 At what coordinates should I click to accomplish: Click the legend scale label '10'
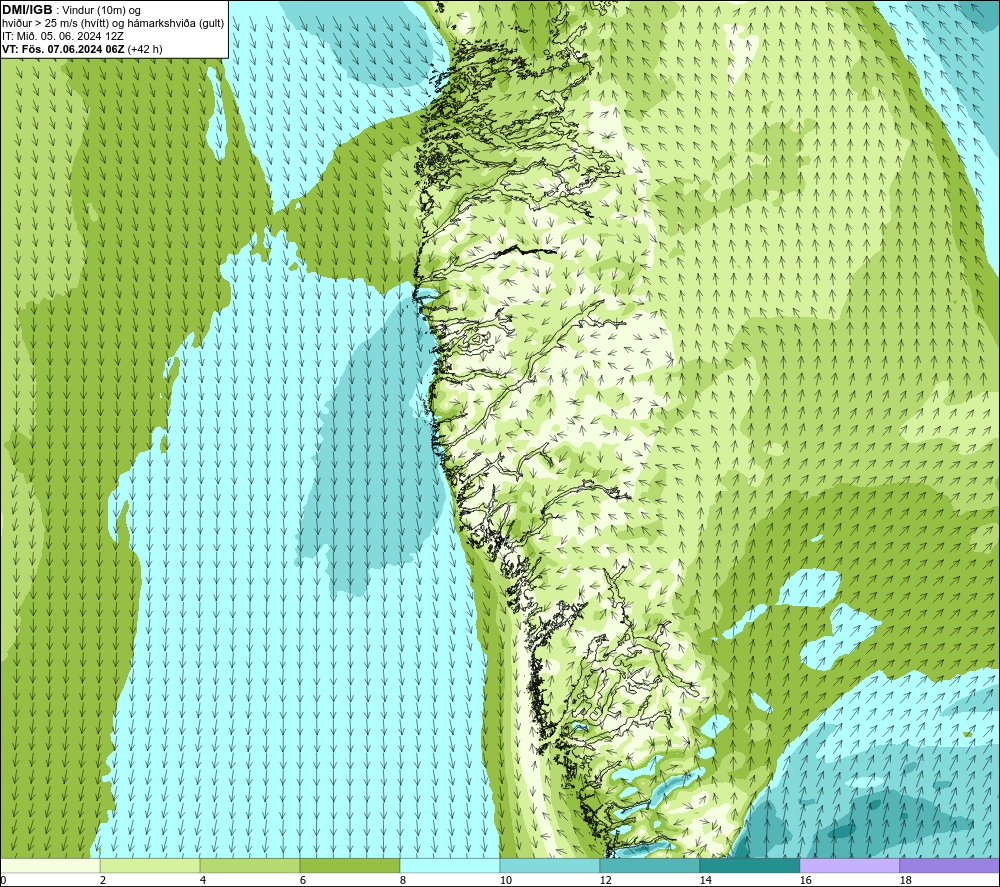point(505,880)
